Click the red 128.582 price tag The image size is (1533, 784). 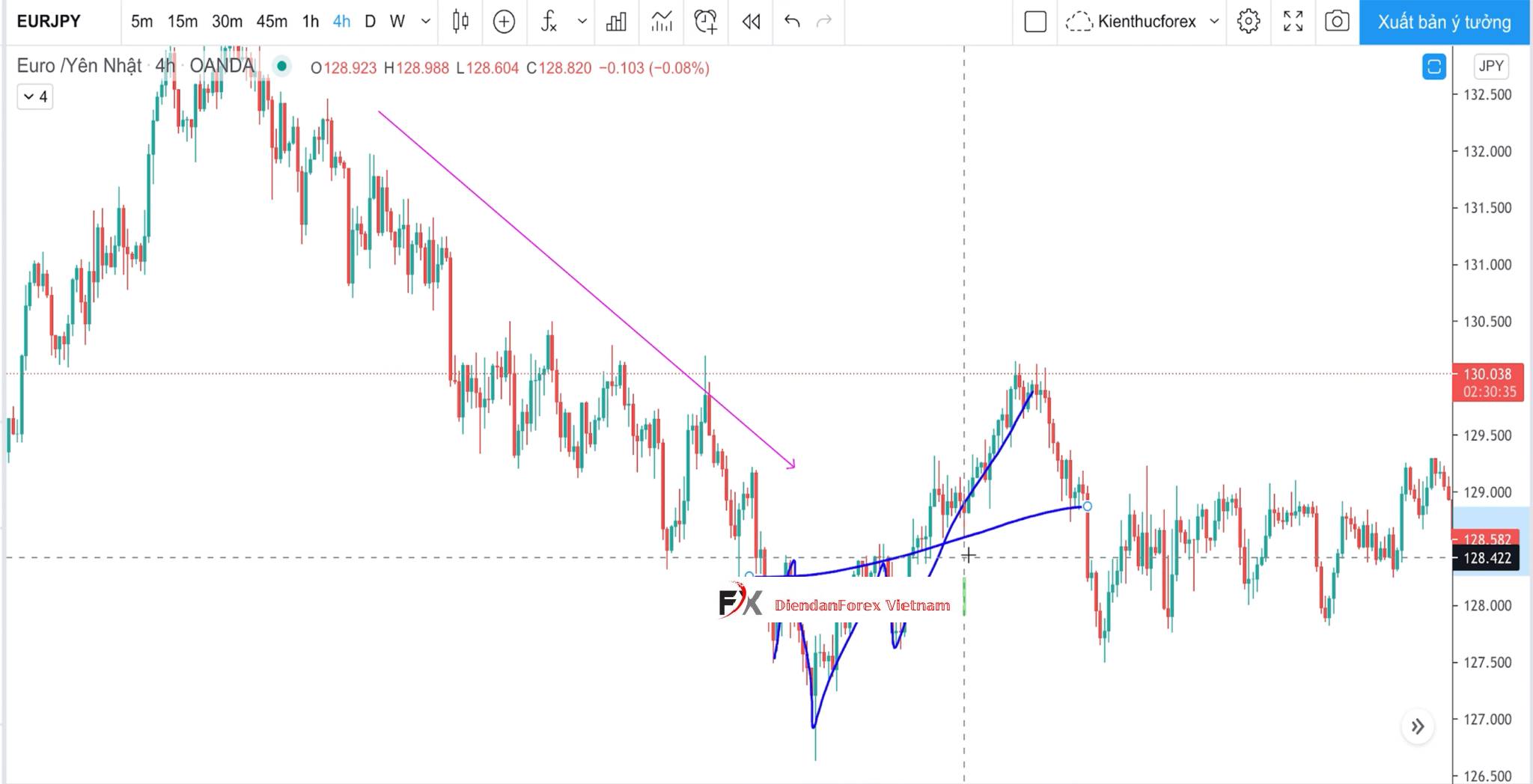coord(1487,539)
